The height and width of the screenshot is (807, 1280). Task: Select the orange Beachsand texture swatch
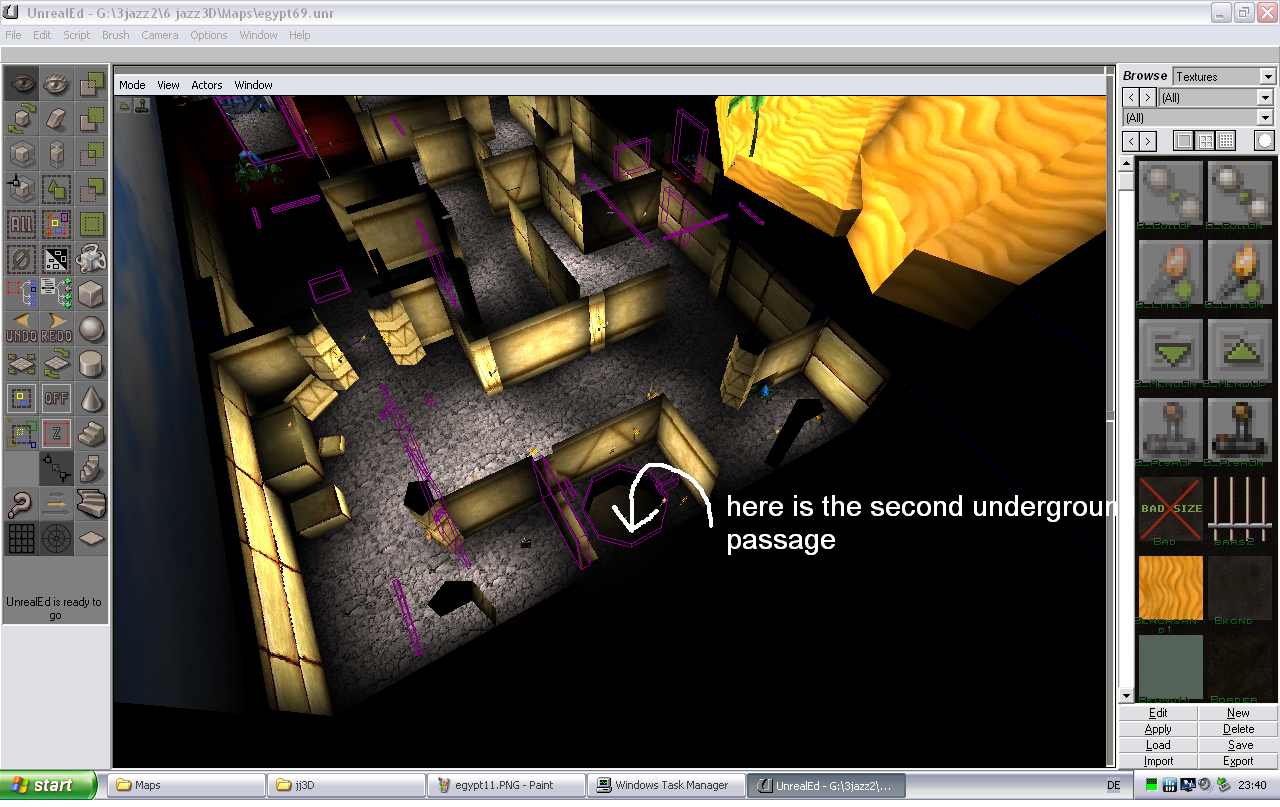click(1170, 588)
